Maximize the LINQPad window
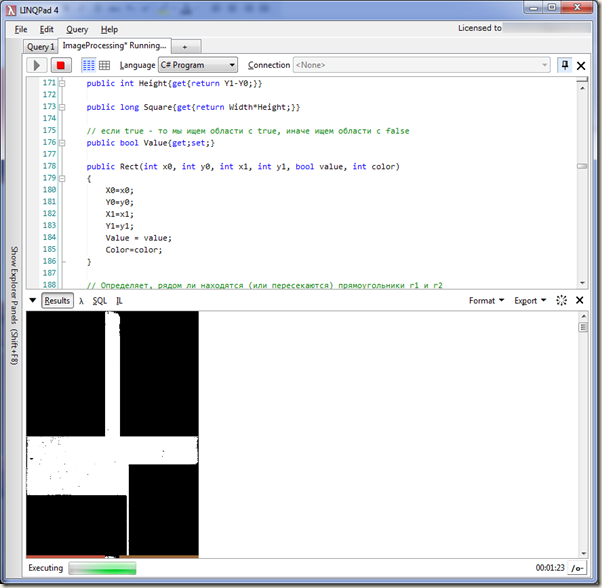The height and width of the screenshot is (588, 602). click(x=552, y=8)
